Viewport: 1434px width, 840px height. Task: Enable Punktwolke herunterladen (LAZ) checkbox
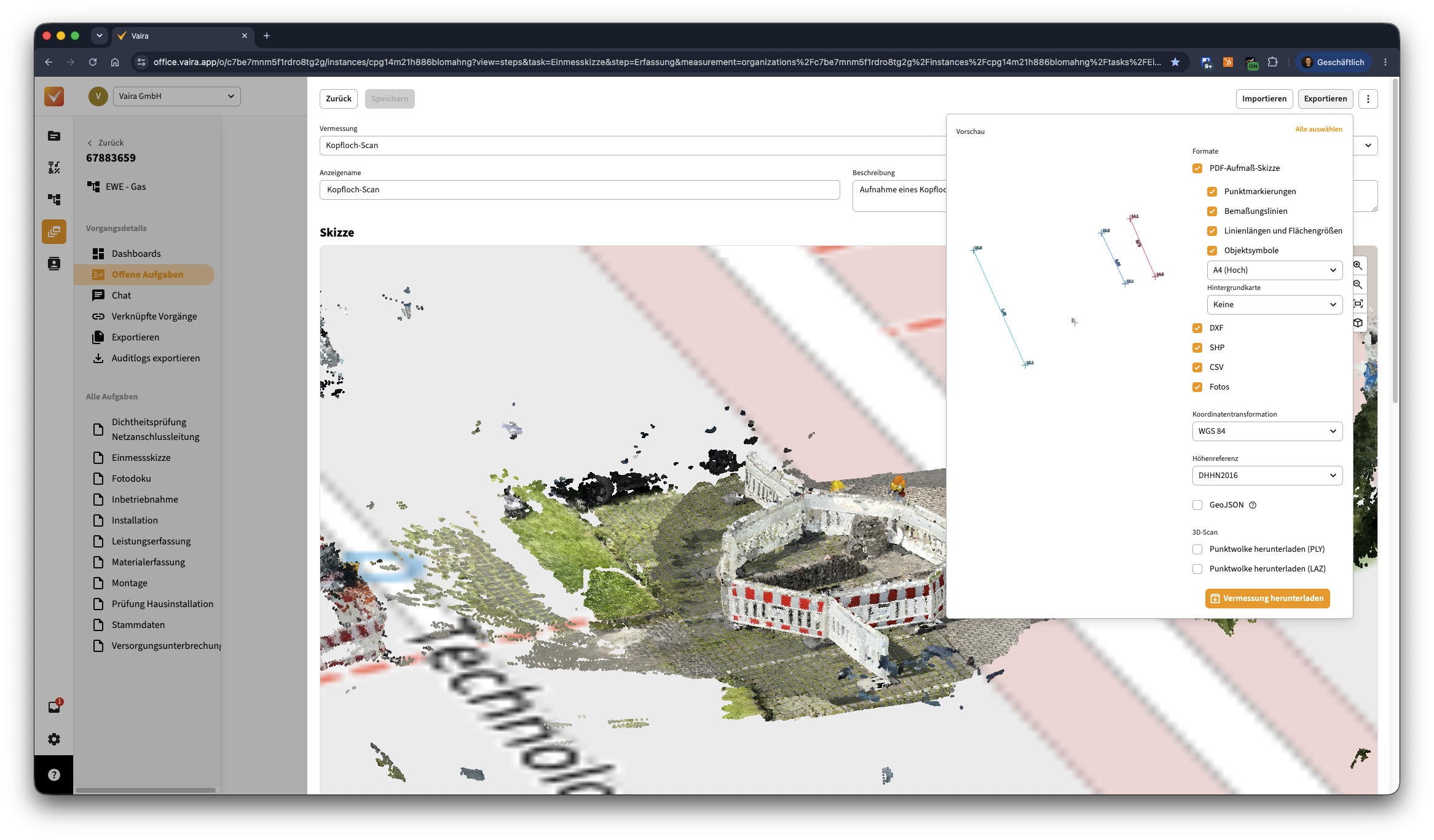[x=1197, y=569]
